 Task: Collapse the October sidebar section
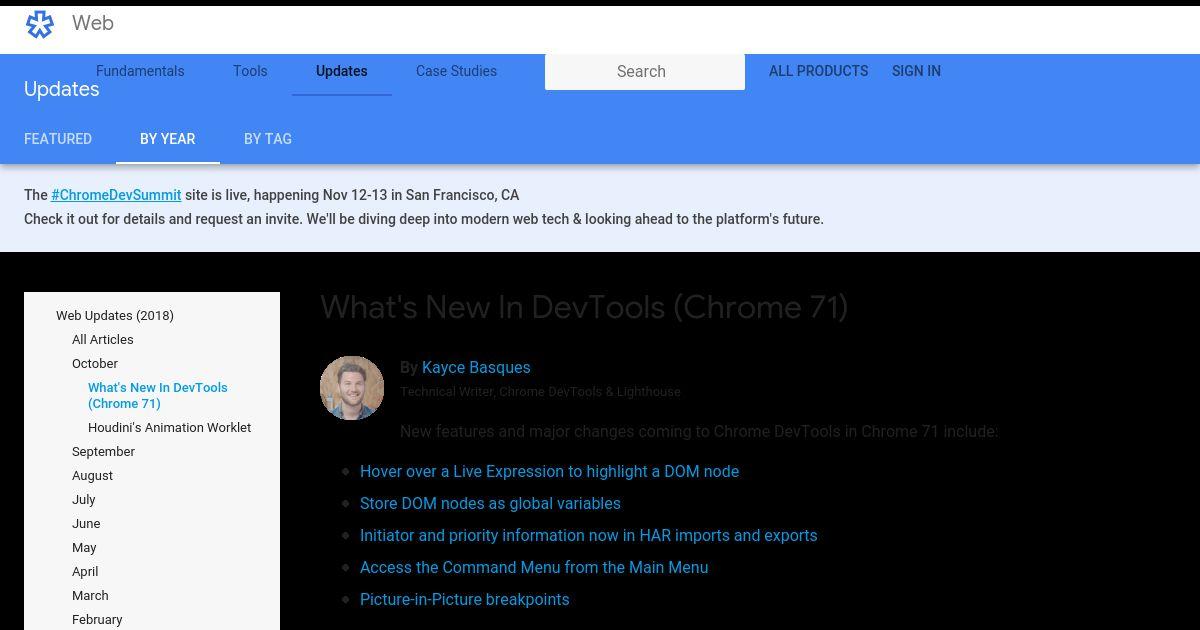[x=95, y=363]
